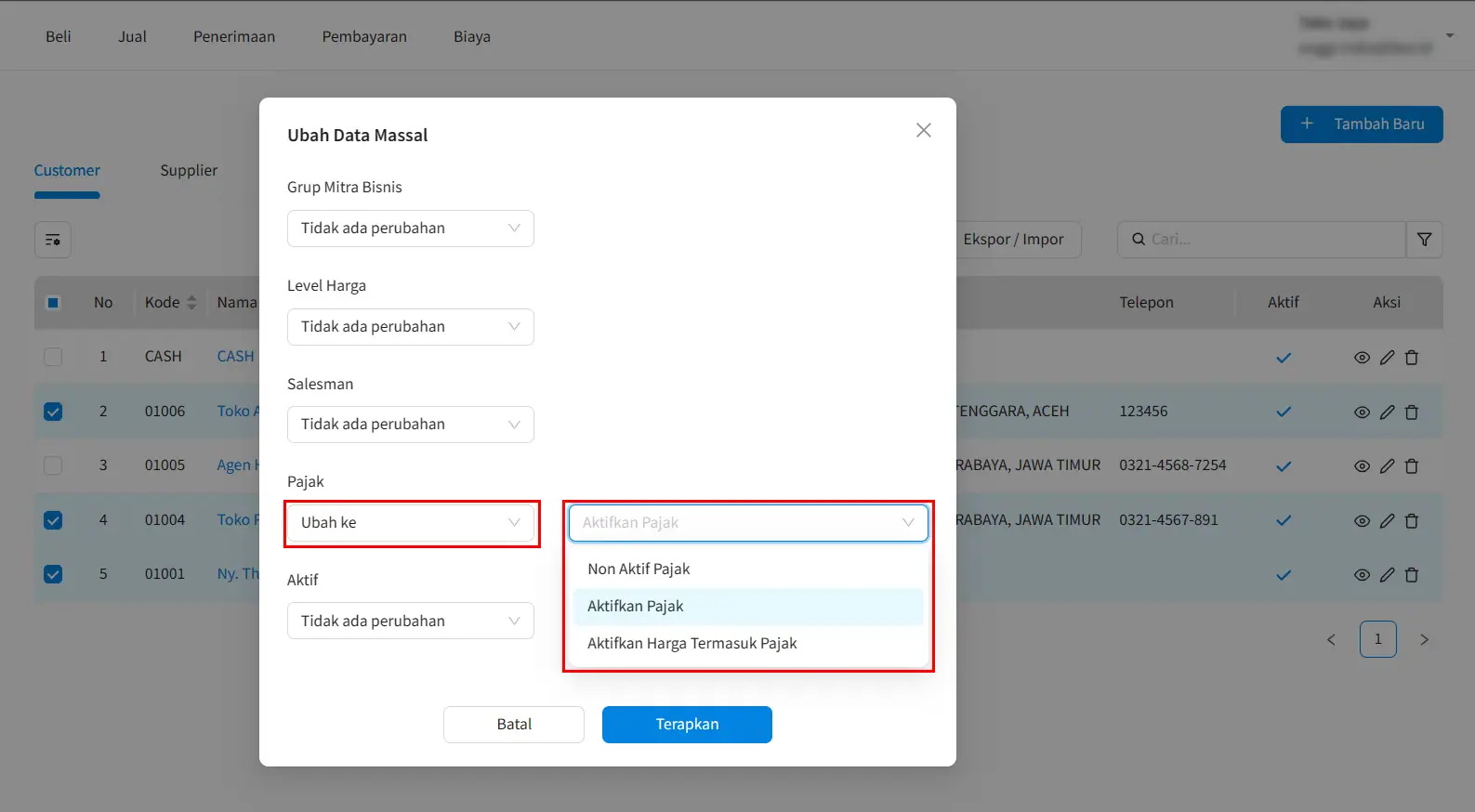Switch to the Customer tab
This screenshot has width=1475, height=812.
tap(67, 170)
